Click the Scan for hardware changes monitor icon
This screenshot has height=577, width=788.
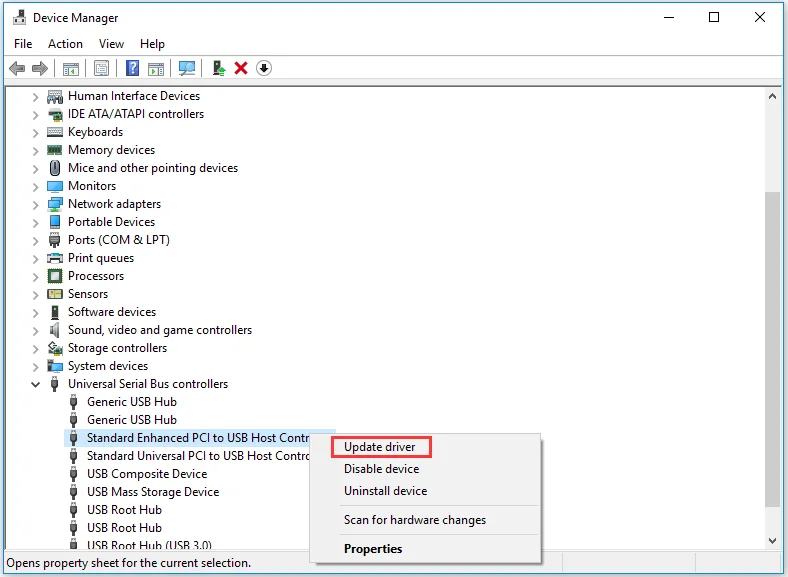point(187,68)
